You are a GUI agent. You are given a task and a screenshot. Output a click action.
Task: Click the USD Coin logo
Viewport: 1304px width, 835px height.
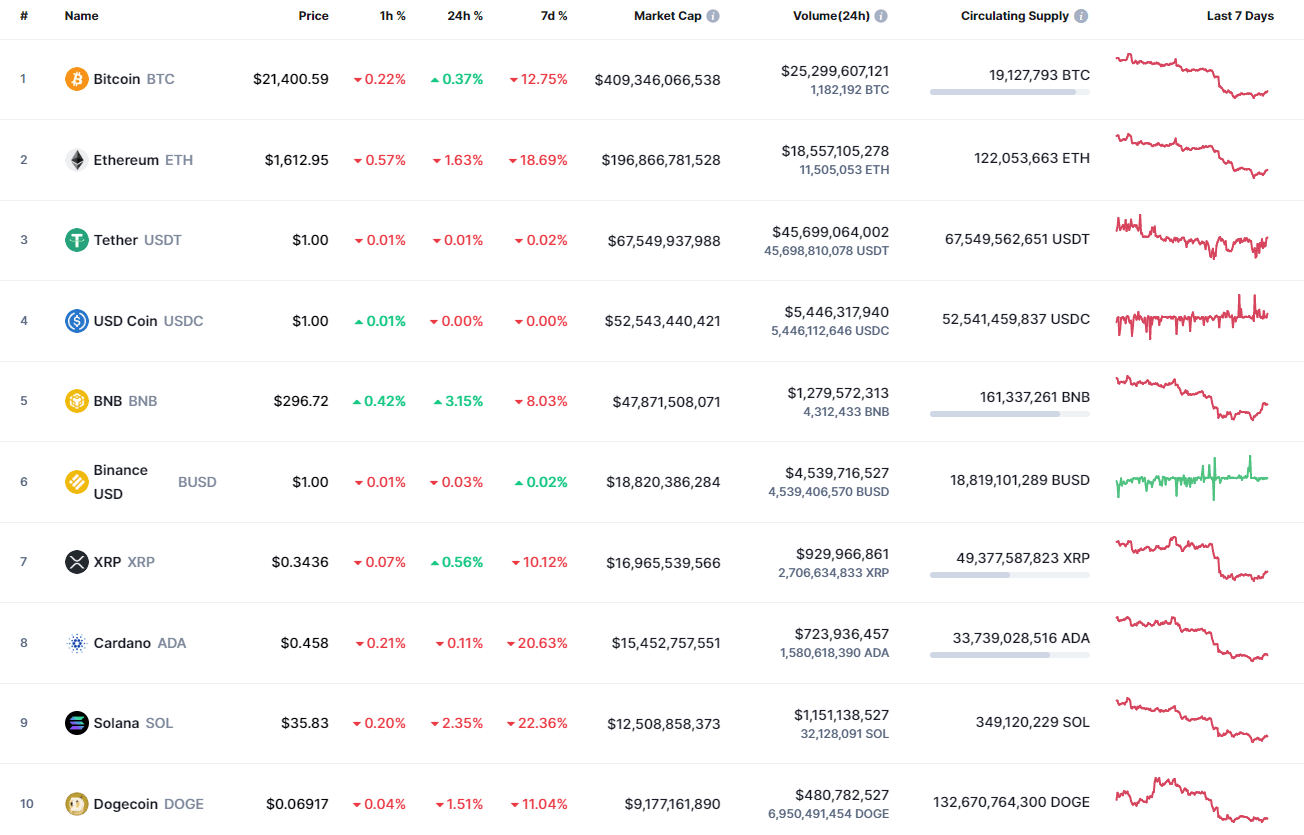click(76, 321)
